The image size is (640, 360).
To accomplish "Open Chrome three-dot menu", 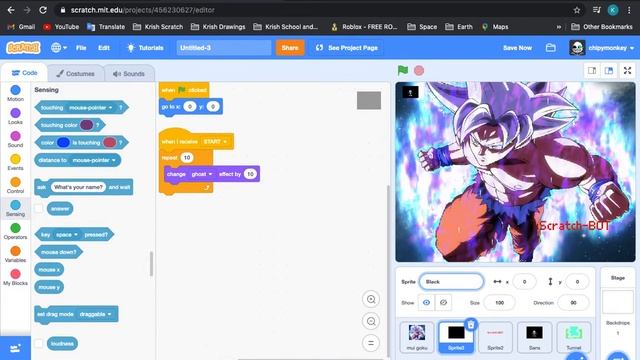I will pos(629,10).
